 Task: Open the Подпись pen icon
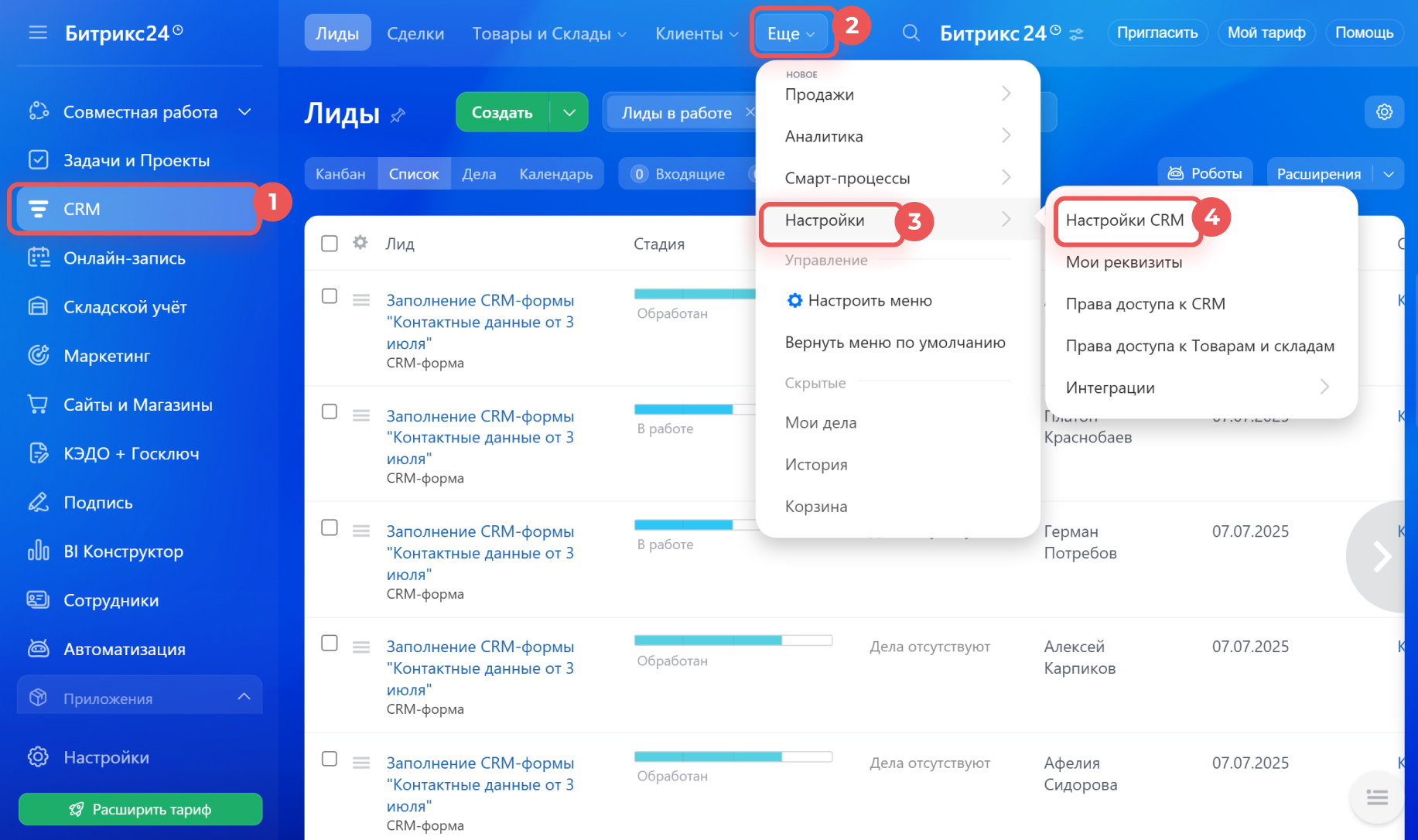click(39, 502)
